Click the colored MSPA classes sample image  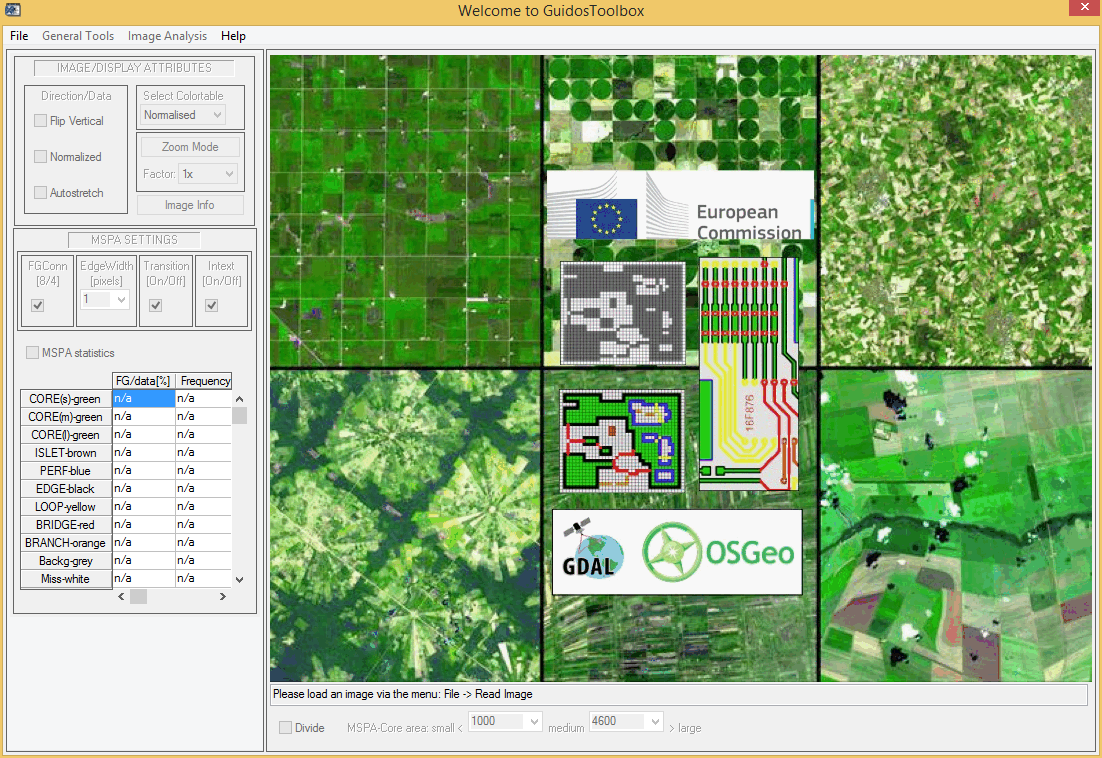(x=621, y=440)
